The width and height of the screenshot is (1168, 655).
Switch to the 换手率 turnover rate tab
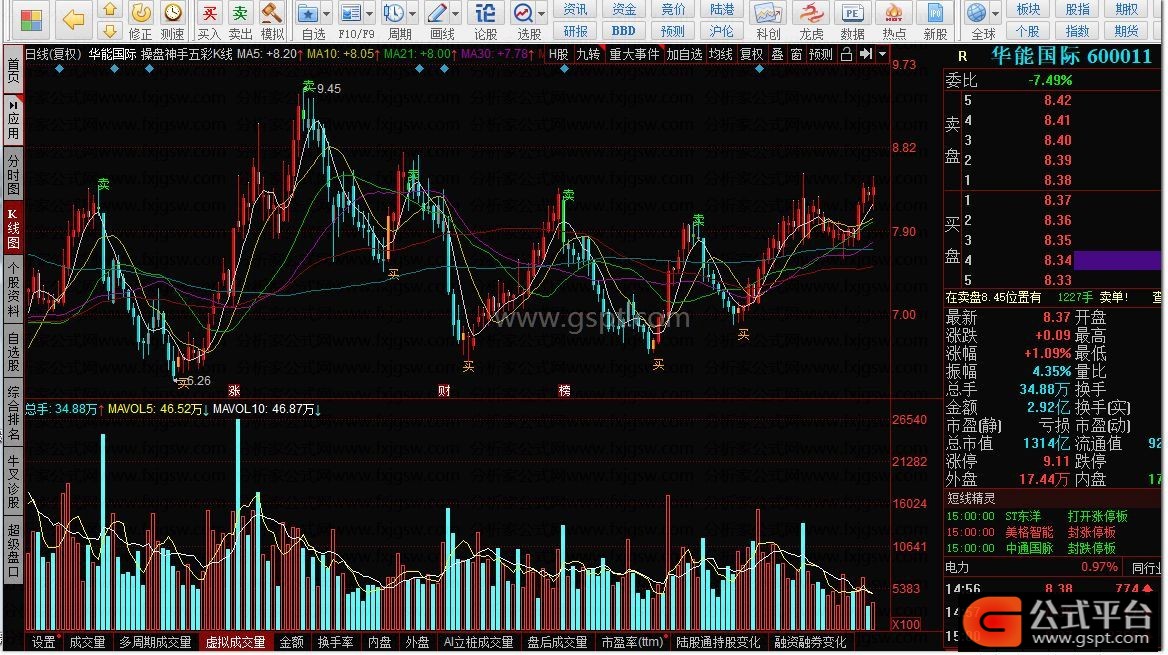[x=335, y=642]
